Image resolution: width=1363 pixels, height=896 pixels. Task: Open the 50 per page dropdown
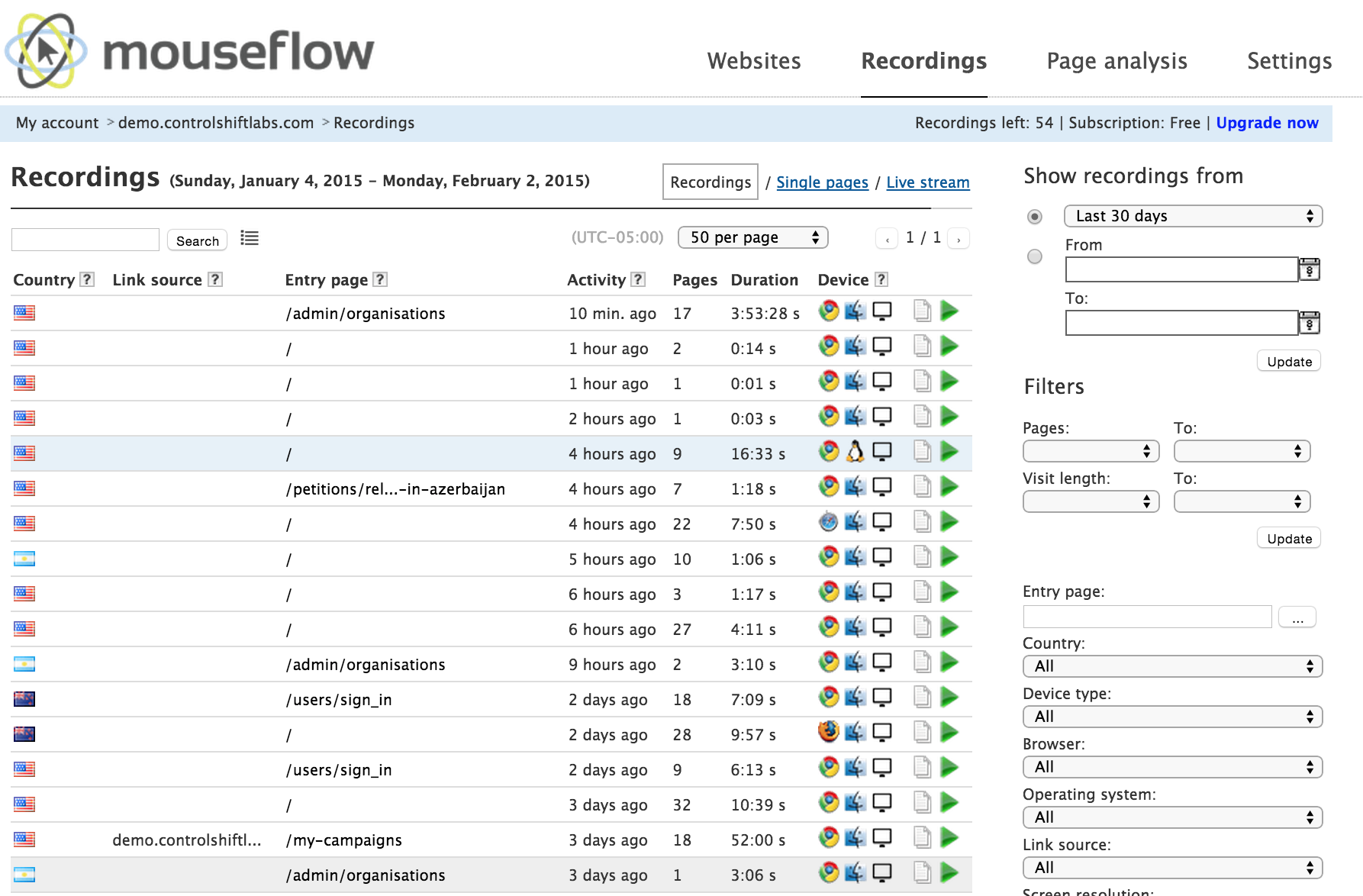pos(753,237)
